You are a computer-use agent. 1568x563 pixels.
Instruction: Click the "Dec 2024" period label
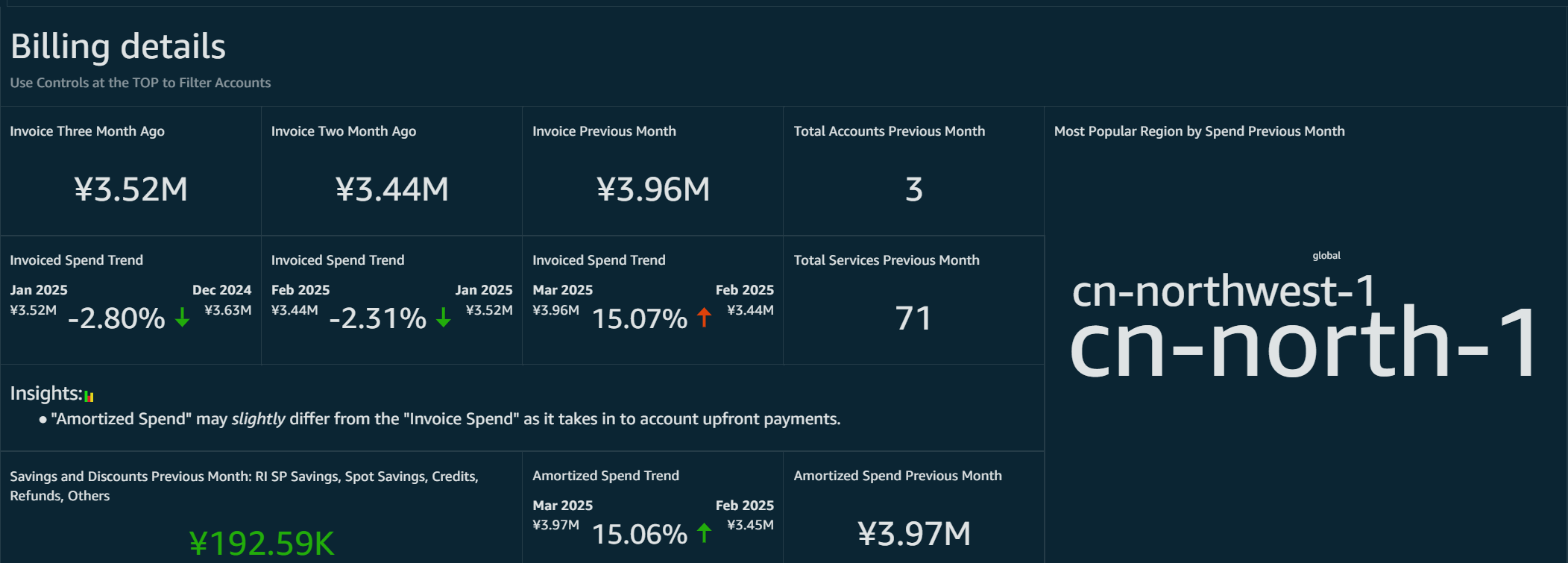click(x=222, y=290)
